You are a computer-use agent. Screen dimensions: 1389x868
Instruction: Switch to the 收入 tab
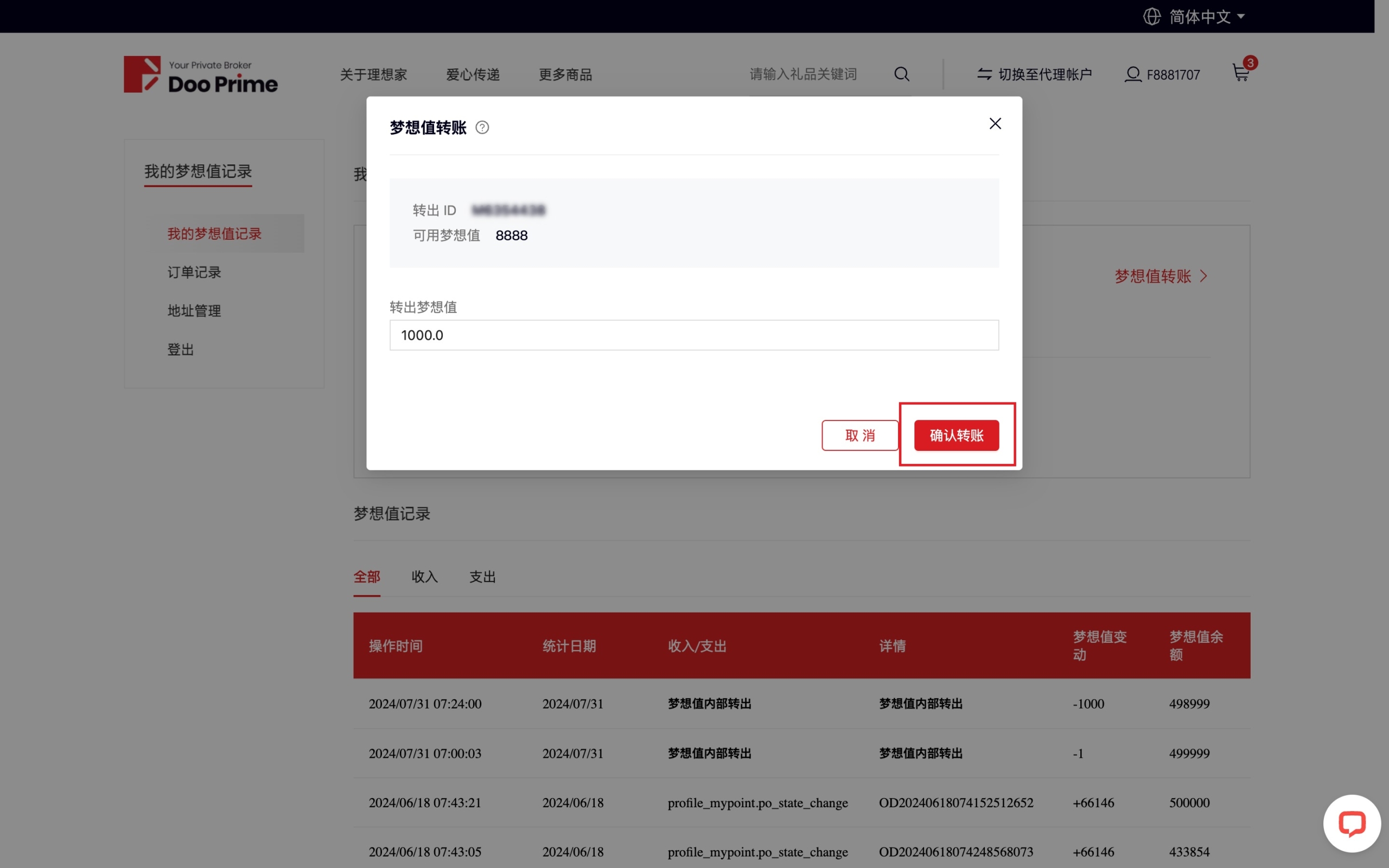pyautogui.click(x=424, y=576)
